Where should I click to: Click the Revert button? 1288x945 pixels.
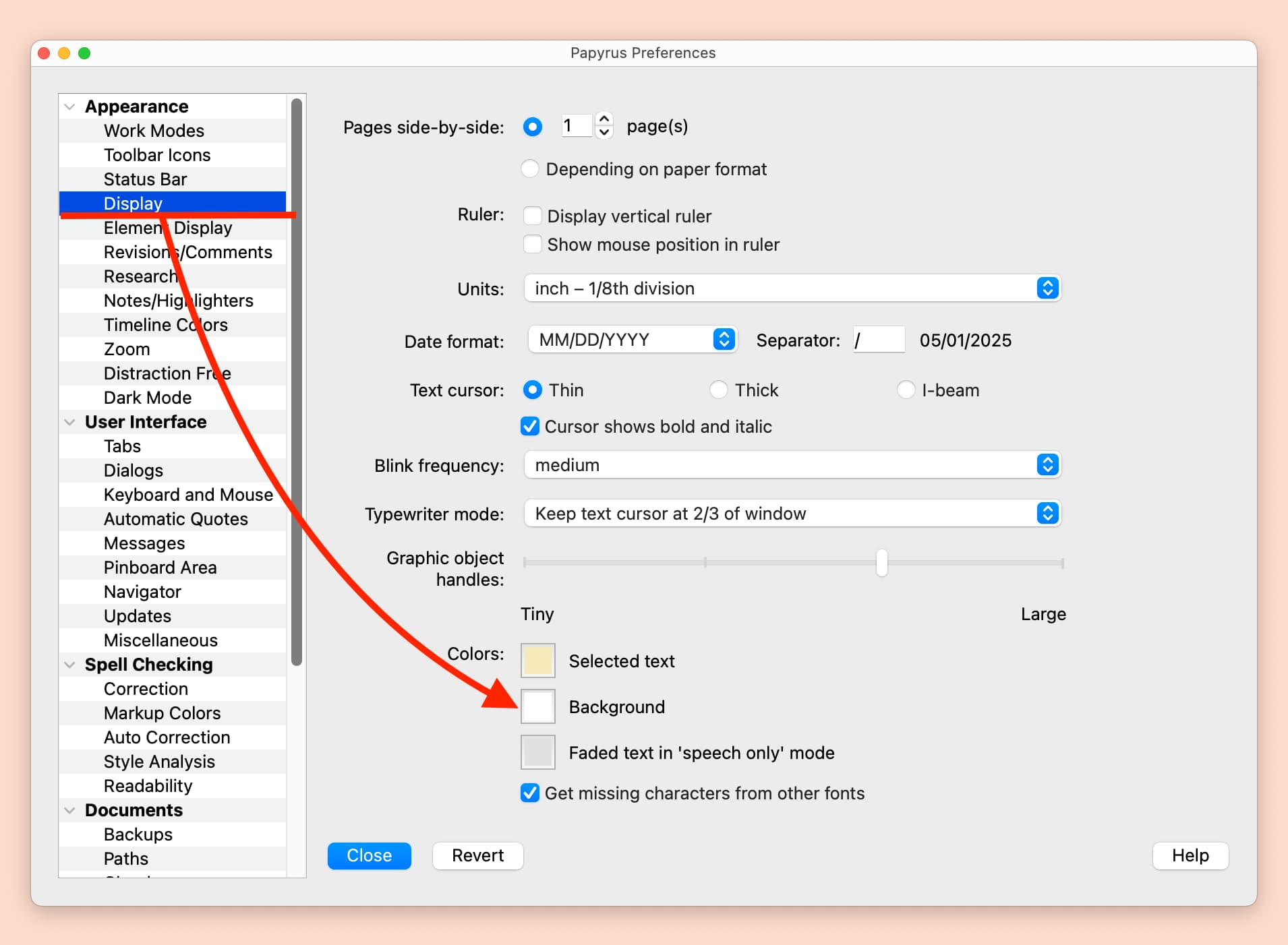(478, 855)
